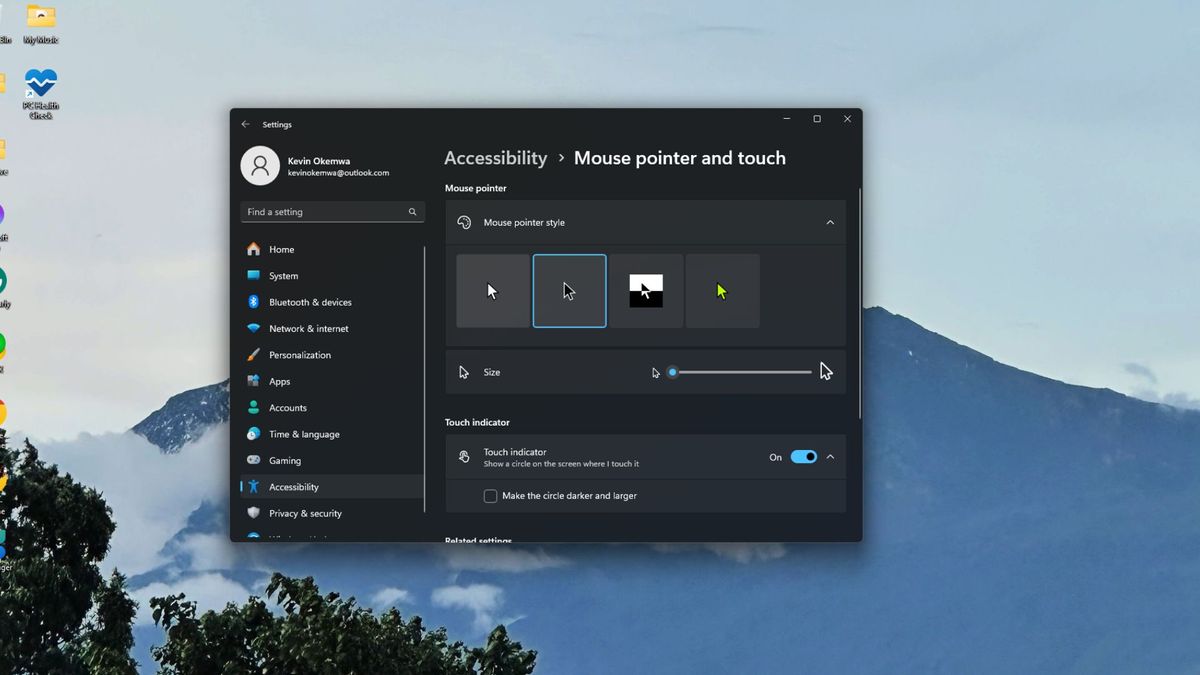1200x675 pixels.
Task: Select the black mouse pointer style
Action: (569, 290)
